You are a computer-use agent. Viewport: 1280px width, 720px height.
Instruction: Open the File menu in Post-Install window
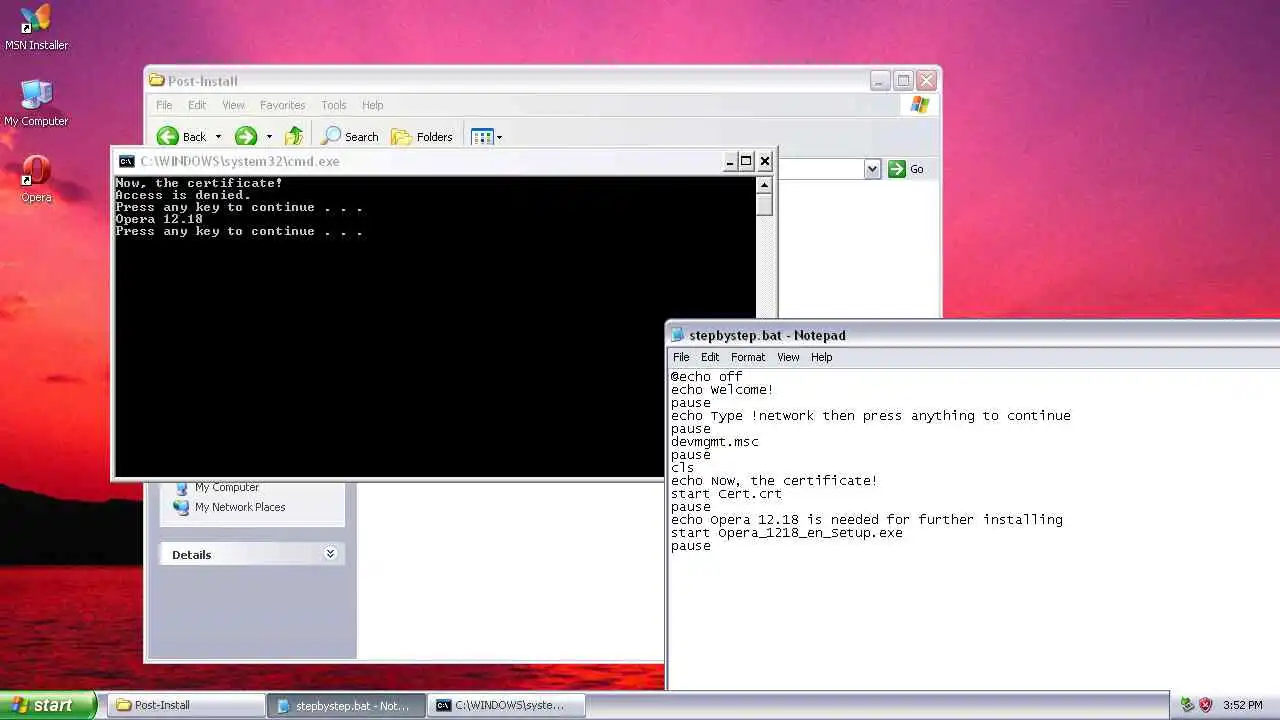click(x=164, y=105)
